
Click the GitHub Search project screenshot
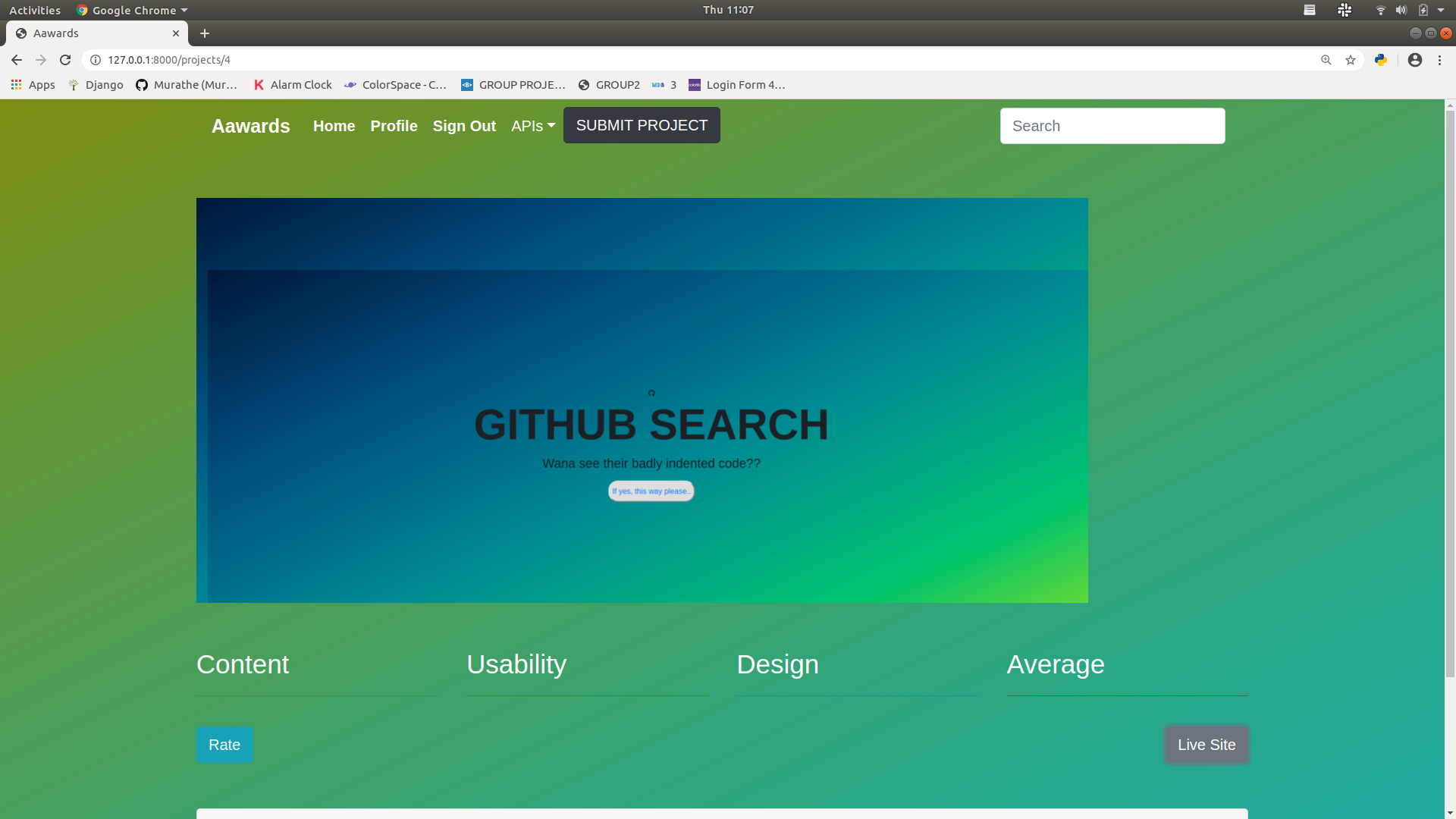tap(642, 400)
